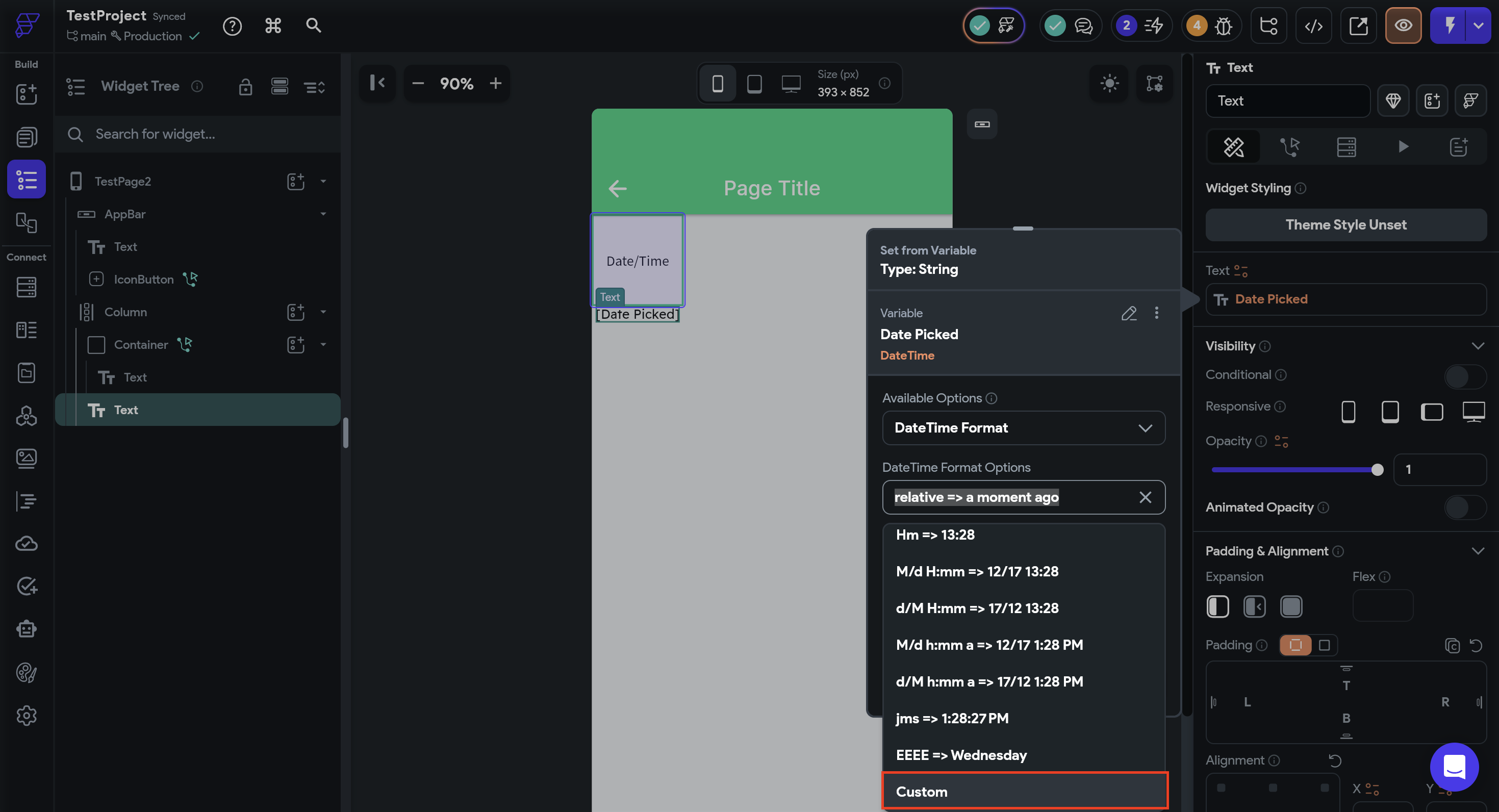Collapse the Padding & Alignment section
Viewport: 1499px width, 812px height.
(1477, 551)
